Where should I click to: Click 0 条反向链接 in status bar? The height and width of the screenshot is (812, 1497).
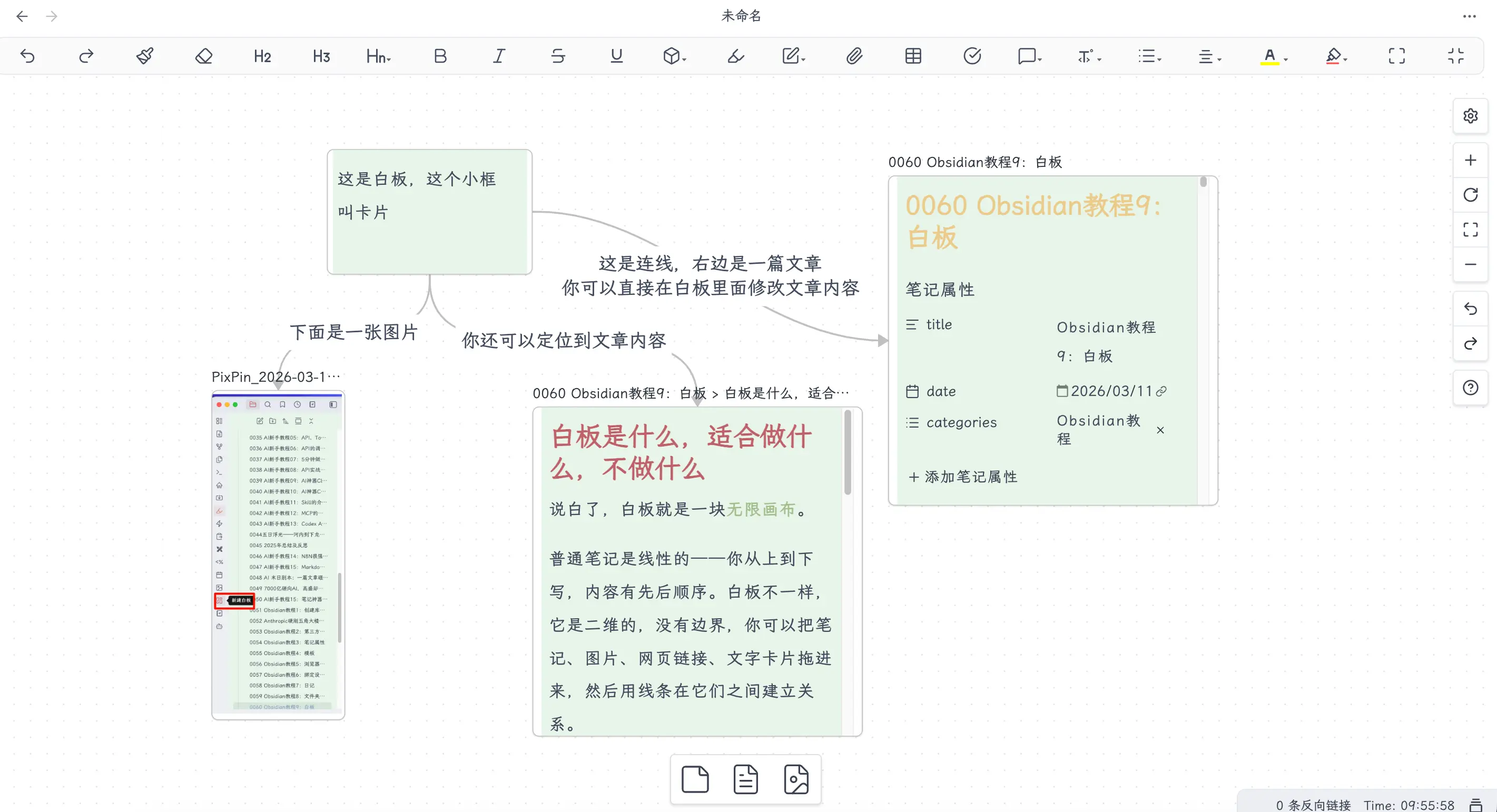[x=1313, y=805]
